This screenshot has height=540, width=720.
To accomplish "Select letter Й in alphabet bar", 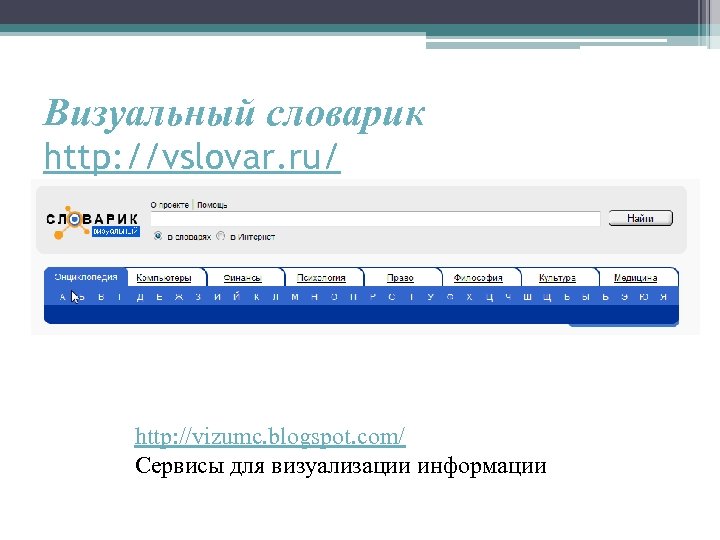I will (236, 297).
